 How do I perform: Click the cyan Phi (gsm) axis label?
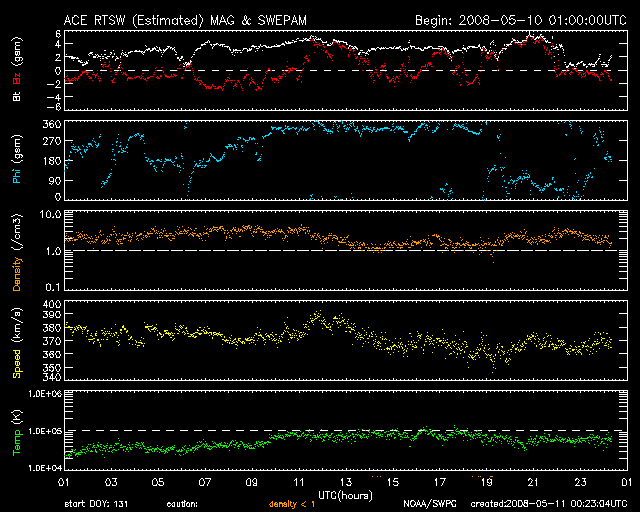coord(17,159)
